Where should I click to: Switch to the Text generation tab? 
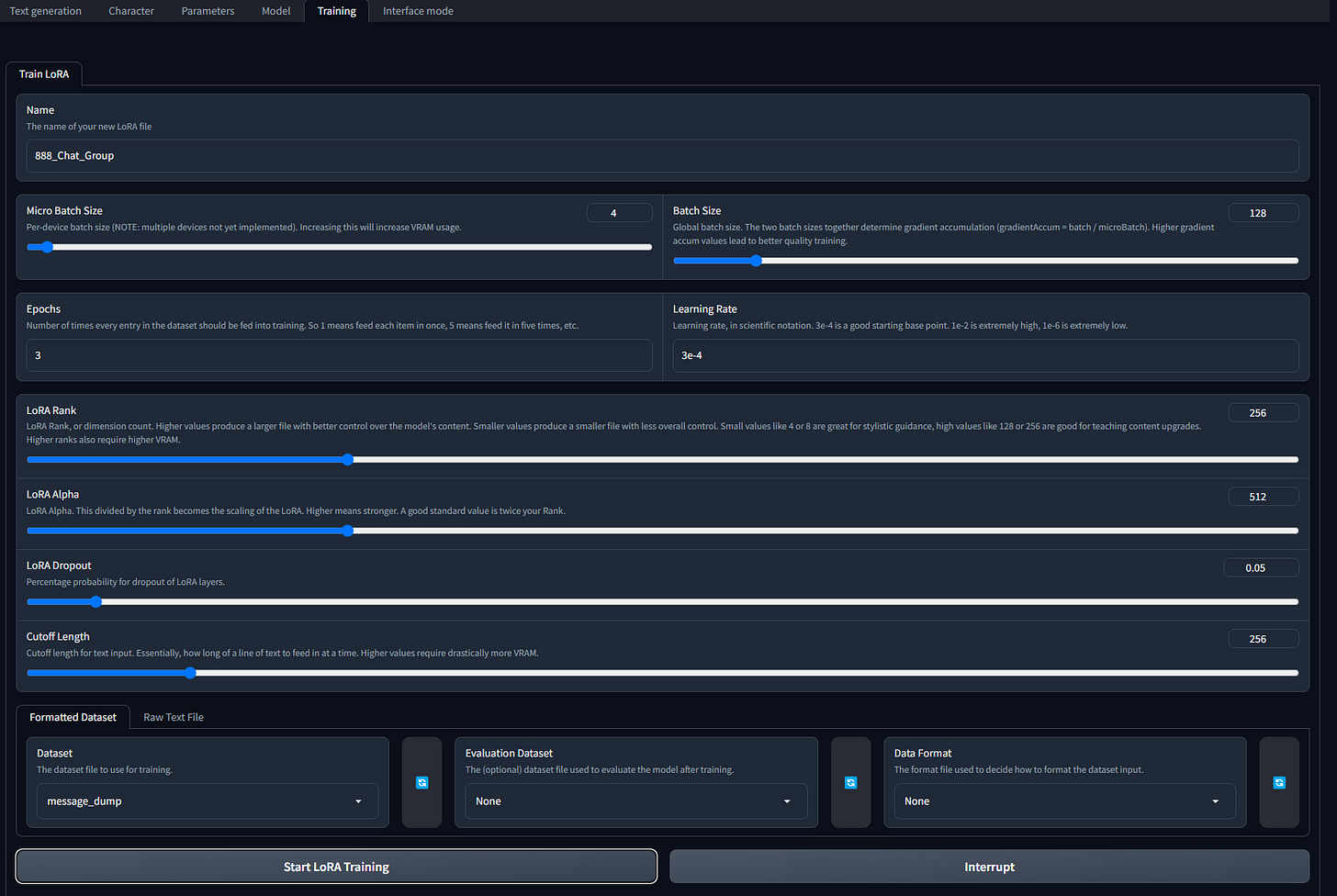click(x=46, y=11)
